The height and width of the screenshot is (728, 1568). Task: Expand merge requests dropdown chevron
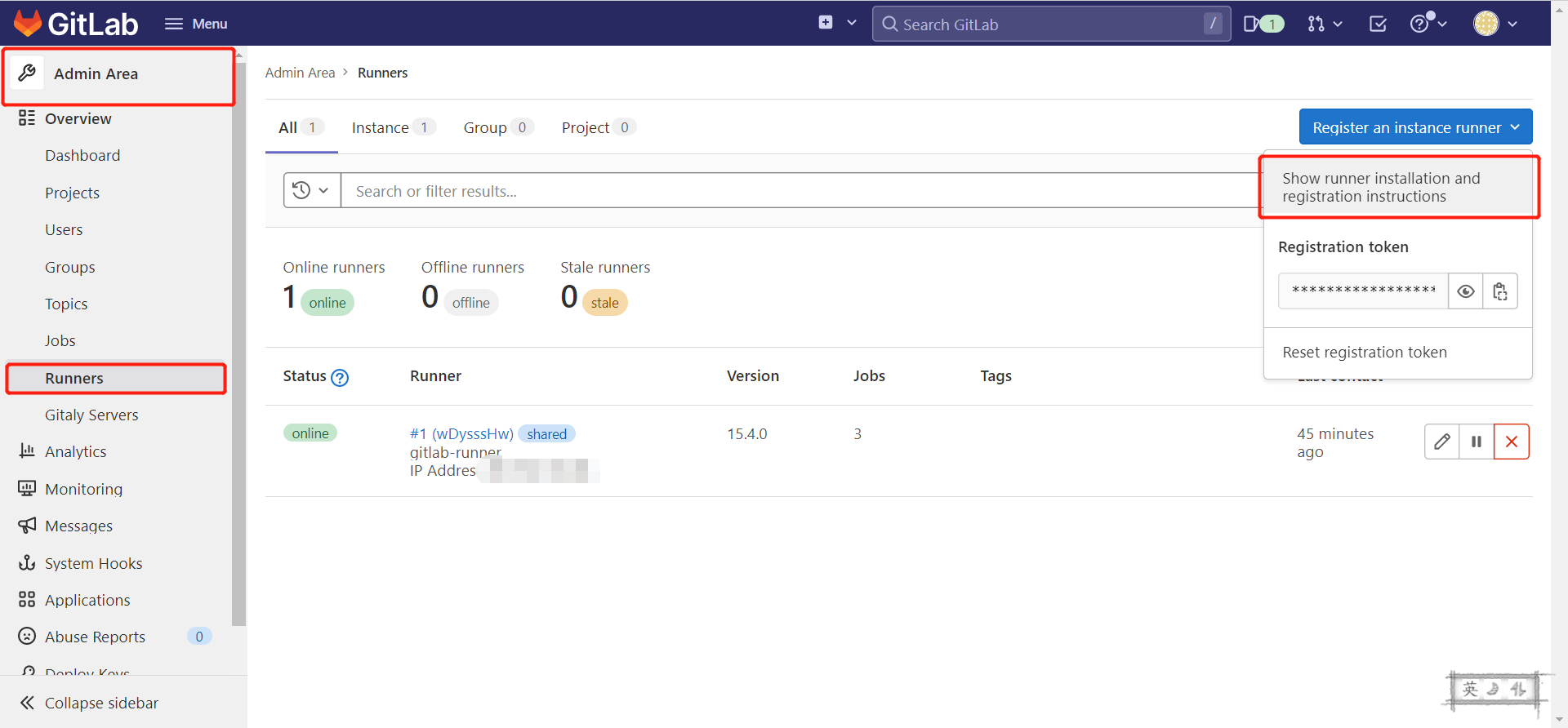click(x=1337, y=24)
